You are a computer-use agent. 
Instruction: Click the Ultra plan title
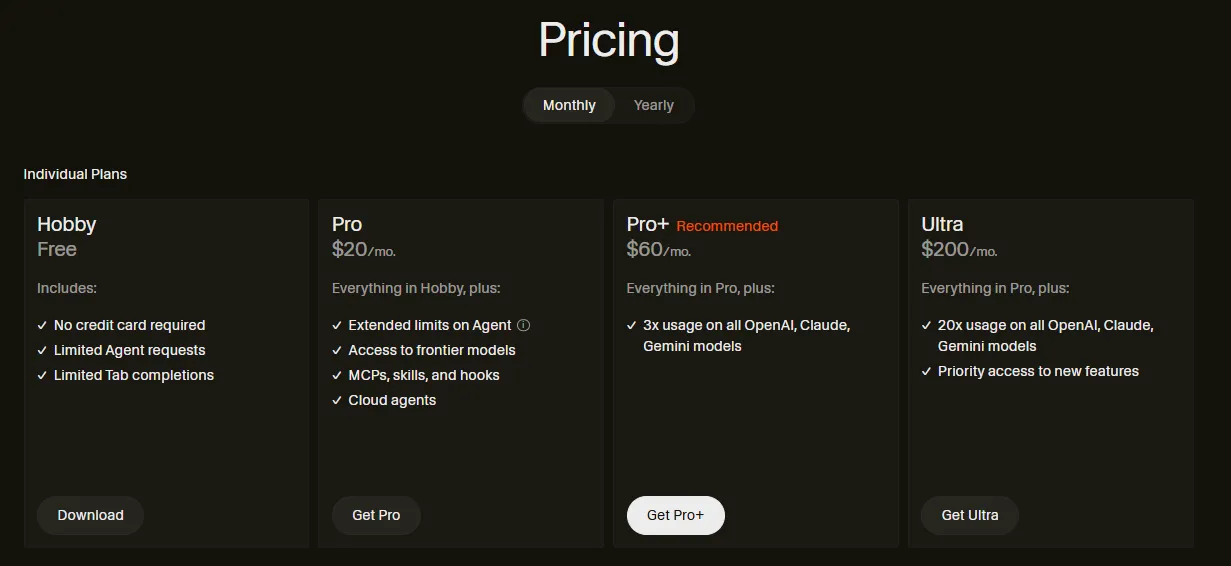click(942, 224)
